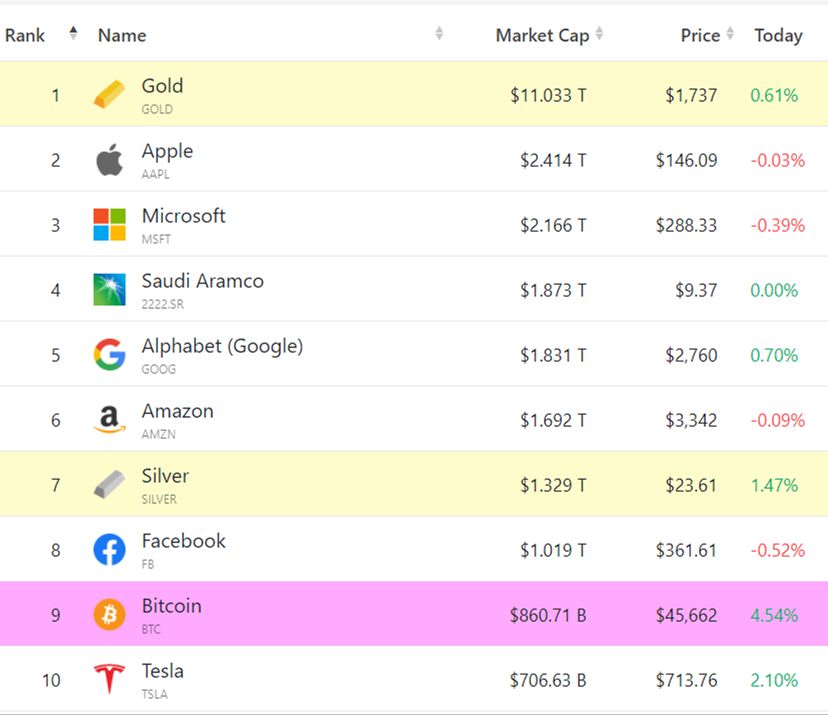828x715 pixels.
Task: Sort by Name column arrows
Action: click(439, 33)
